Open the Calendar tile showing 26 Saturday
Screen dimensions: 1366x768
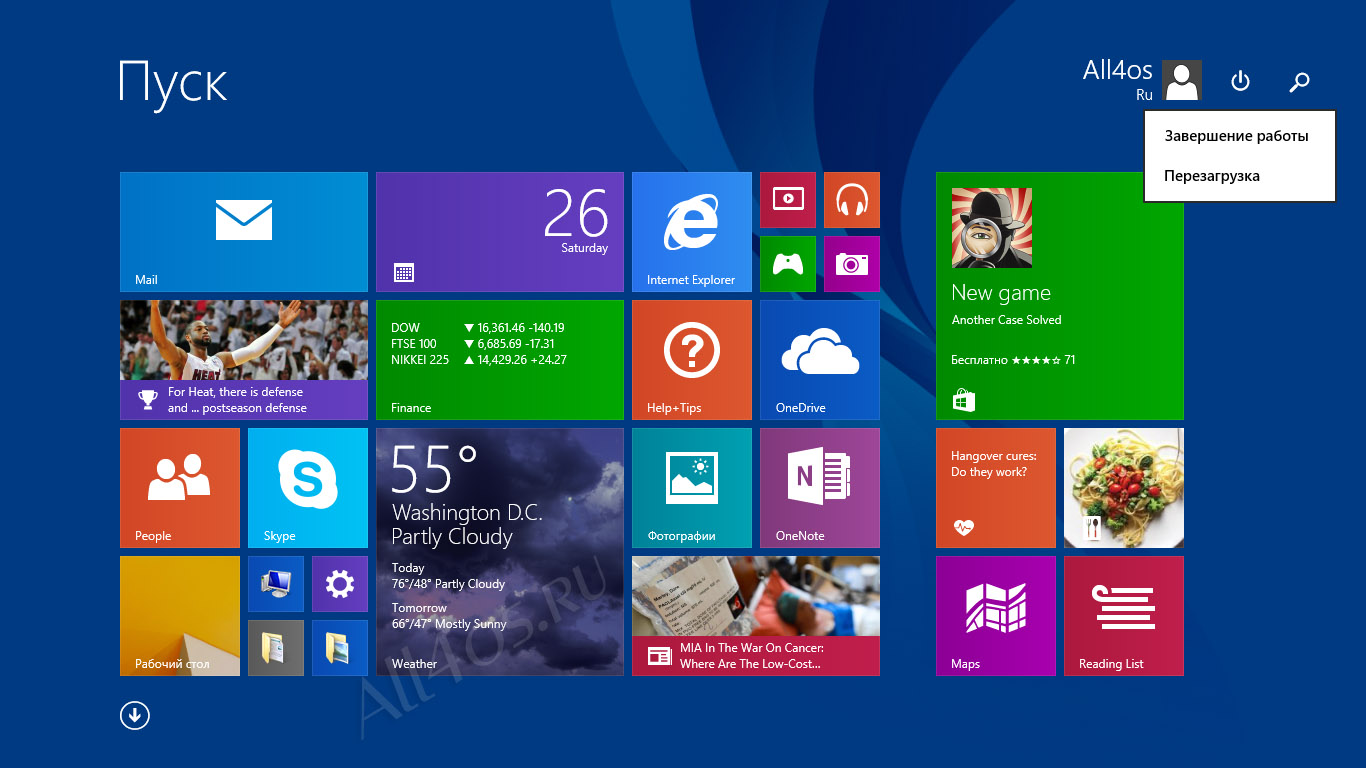tap(500, 232)
